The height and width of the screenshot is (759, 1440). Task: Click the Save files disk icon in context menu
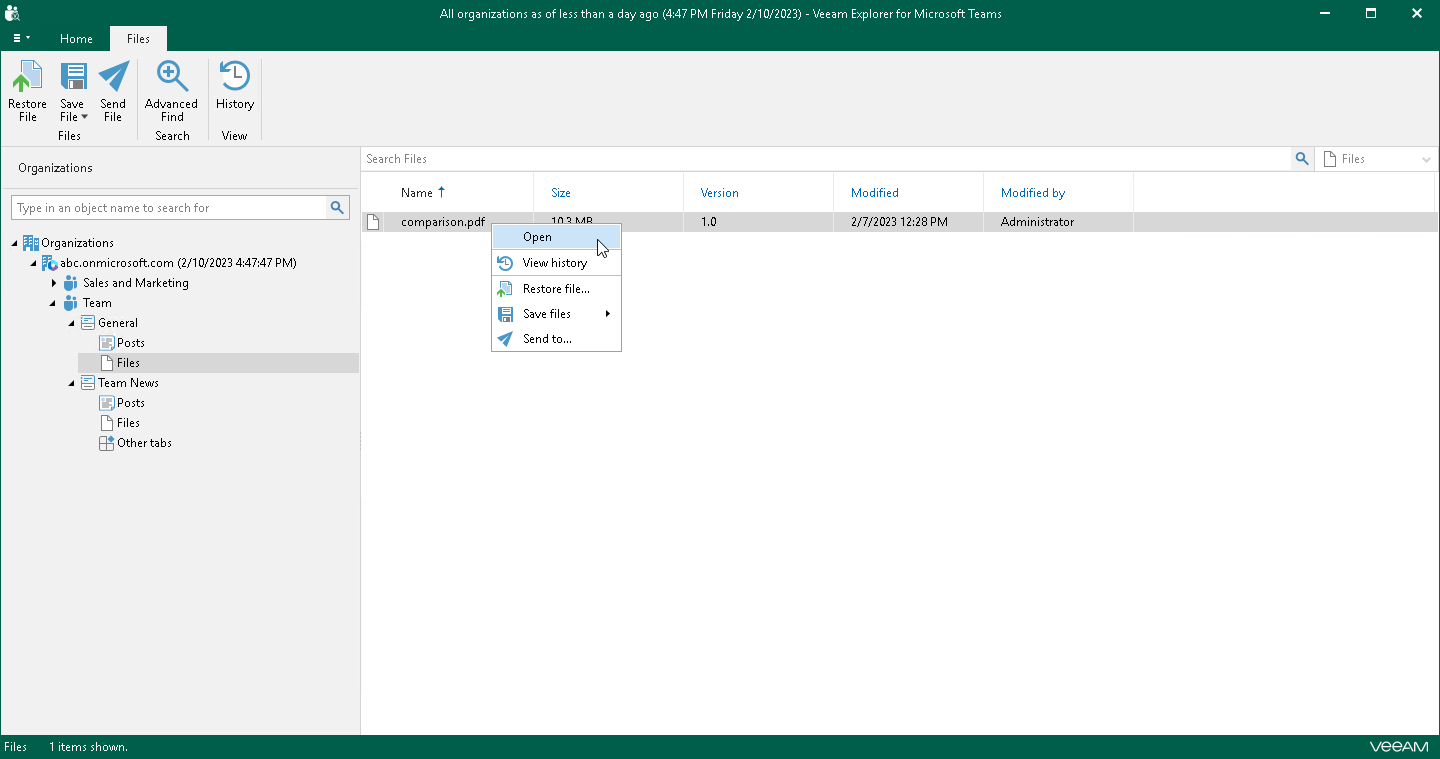pos(505,314)
